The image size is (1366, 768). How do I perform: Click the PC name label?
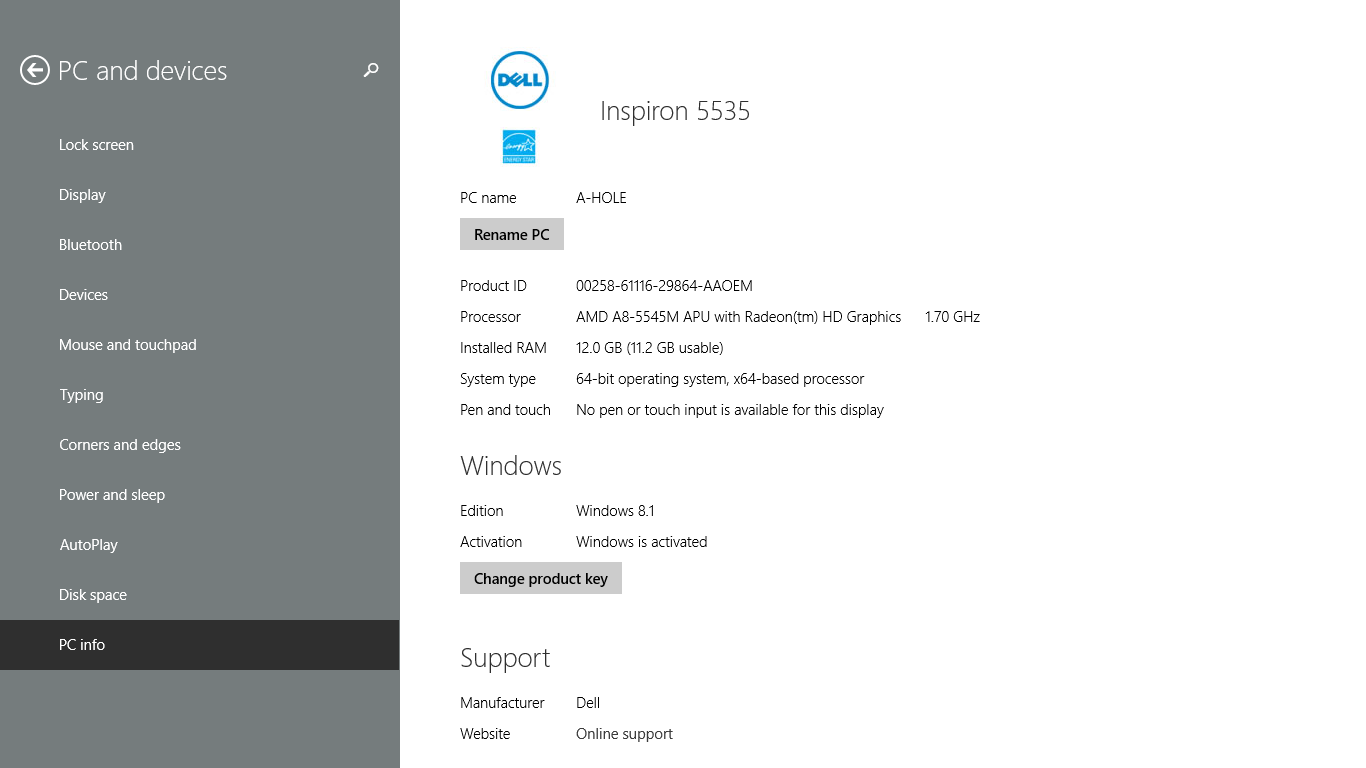[488, 198]
